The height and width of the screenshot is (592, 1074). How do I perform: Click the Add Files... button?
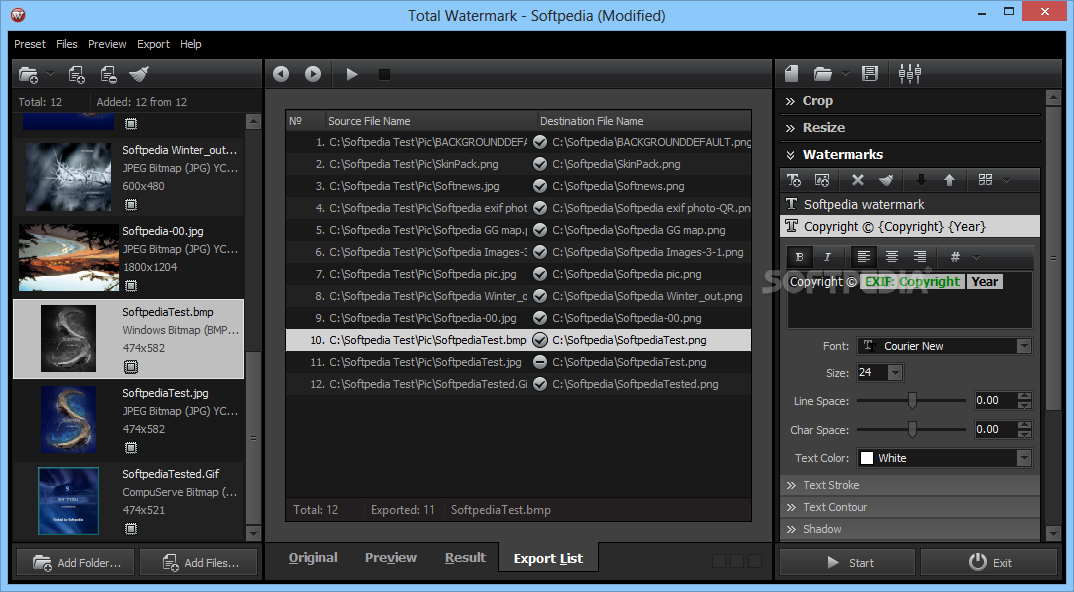199,563
